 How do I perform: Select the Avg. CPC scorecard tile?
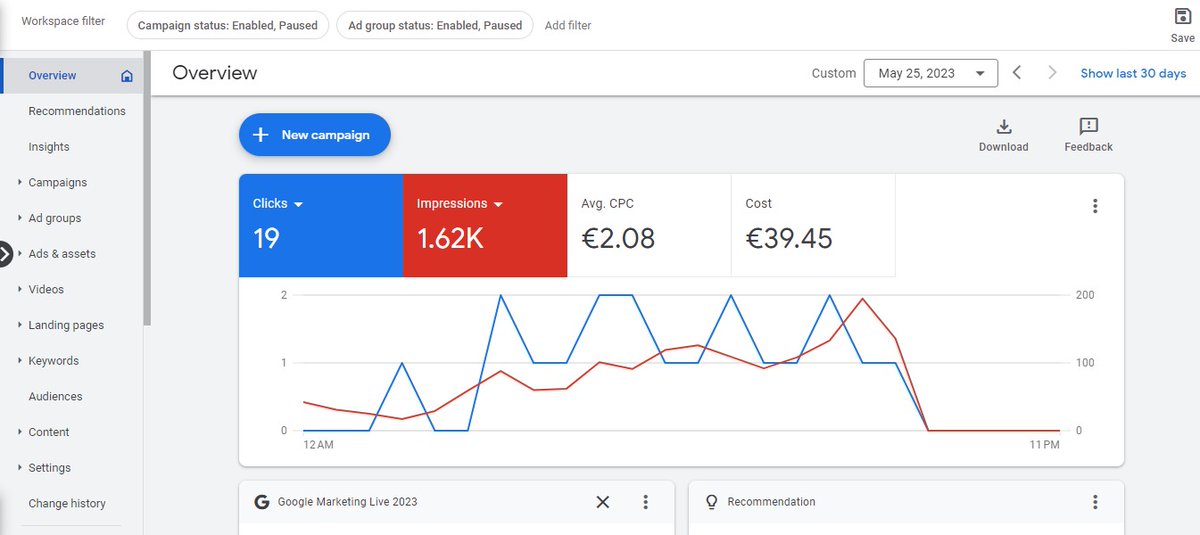click(649, 225)
